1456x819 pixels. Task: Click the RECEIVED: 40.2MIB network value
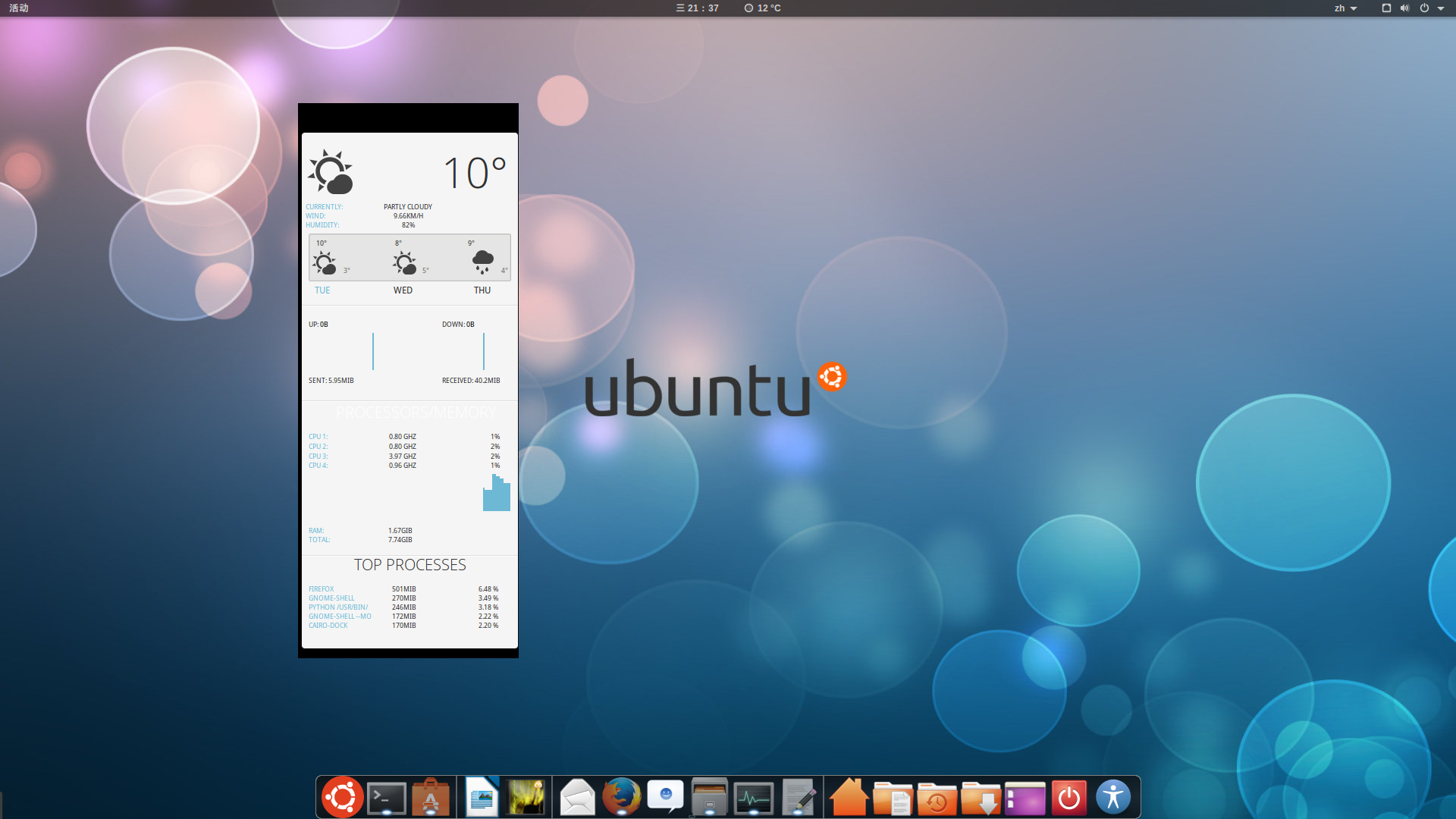(x=471, y=381)
